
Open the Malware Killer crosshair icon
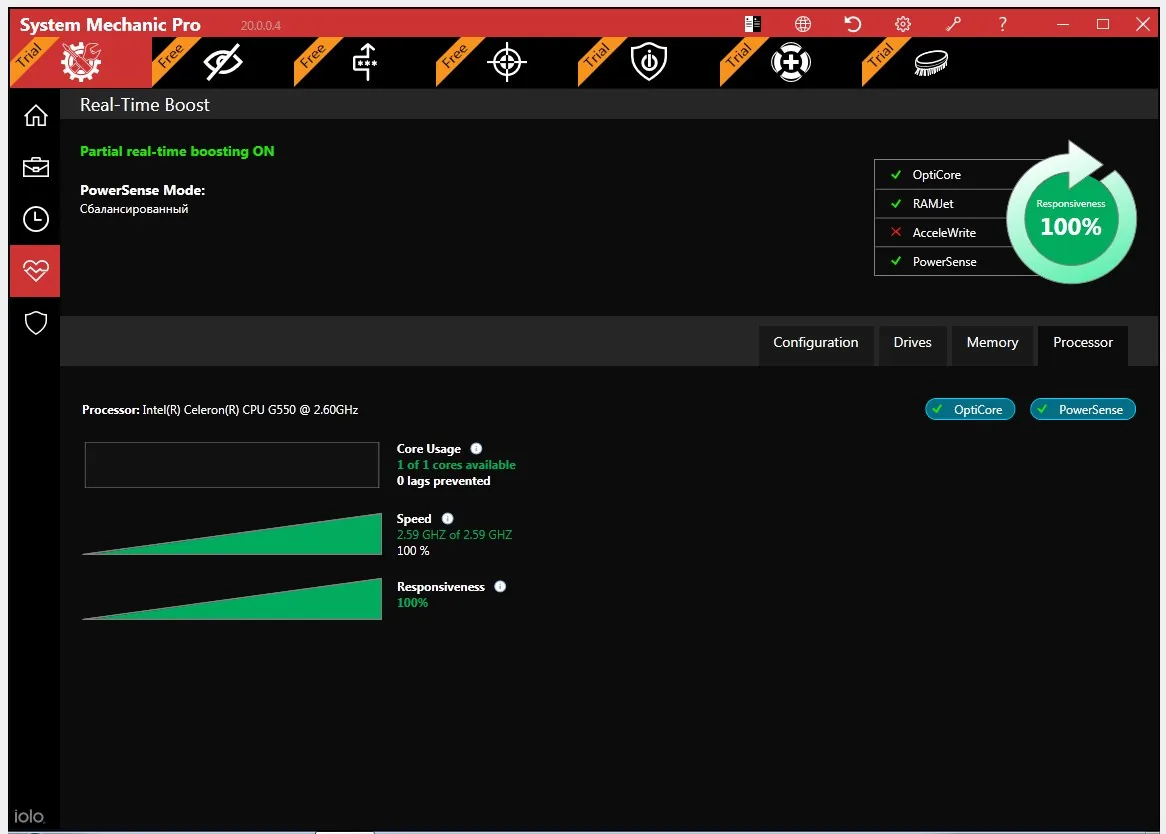506,62
